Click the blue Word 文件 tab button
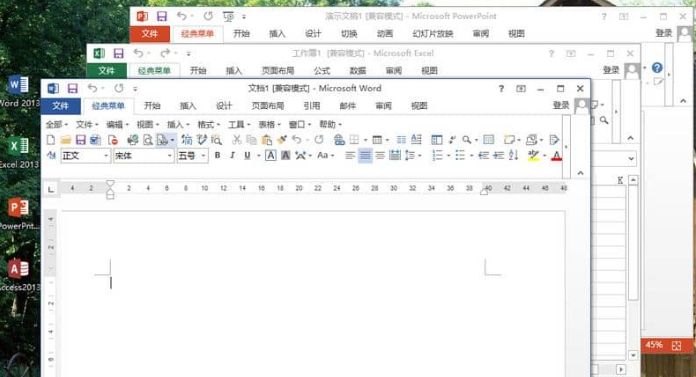The height and width of the screenshot is (377, 696). tap(61, 106)
